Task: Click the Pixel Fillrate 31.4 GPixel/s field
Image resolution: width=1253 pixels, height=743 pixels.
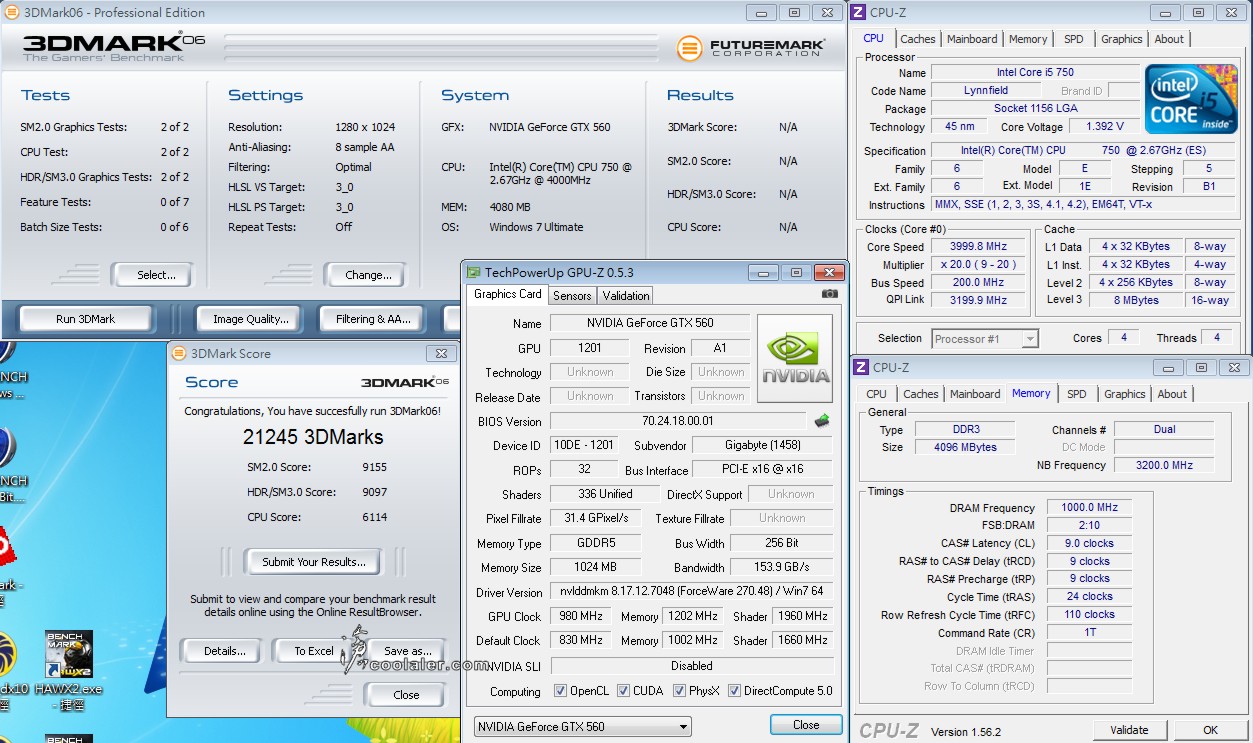Action: 597,518
